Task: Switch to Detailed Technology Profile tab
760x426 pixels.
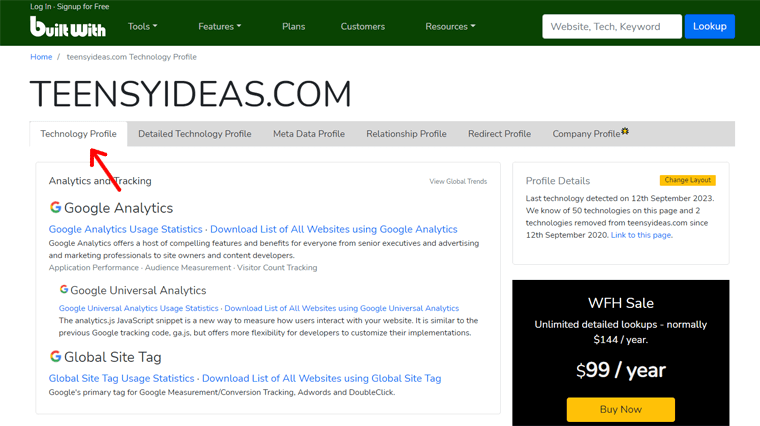Action: [x=194, y=134]
